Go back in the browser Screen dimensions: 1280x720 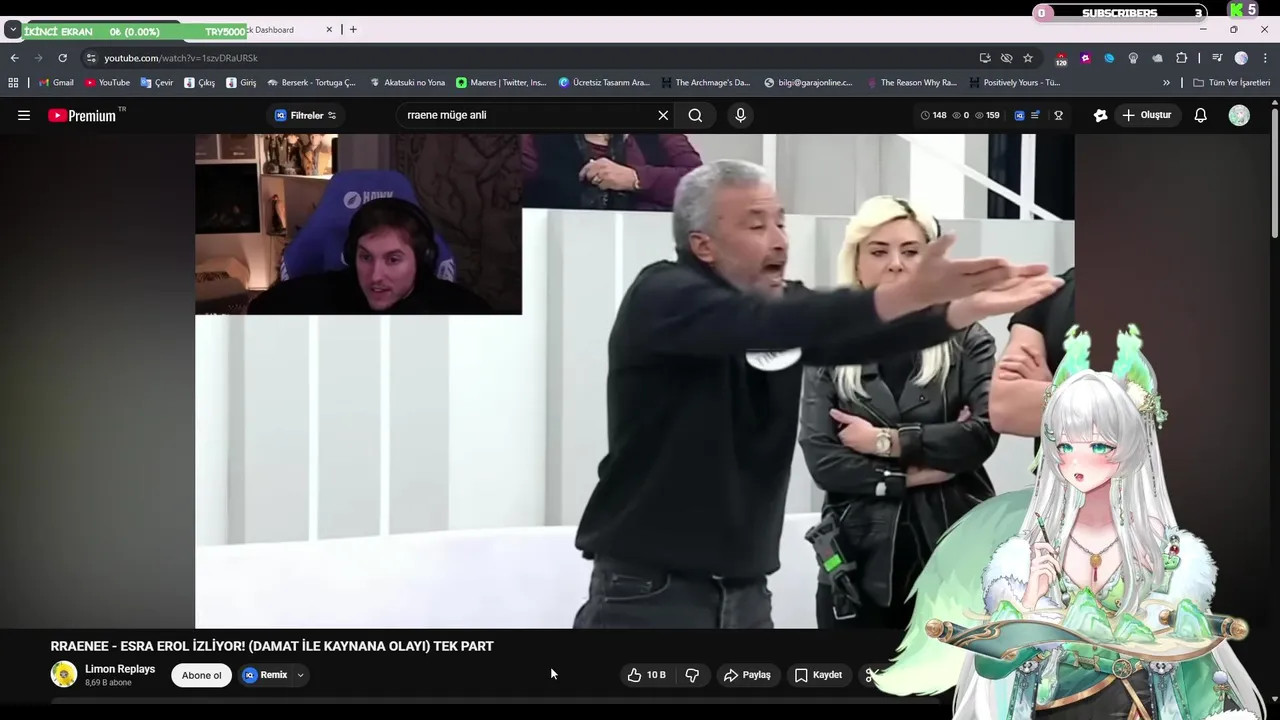click(15, 58)
